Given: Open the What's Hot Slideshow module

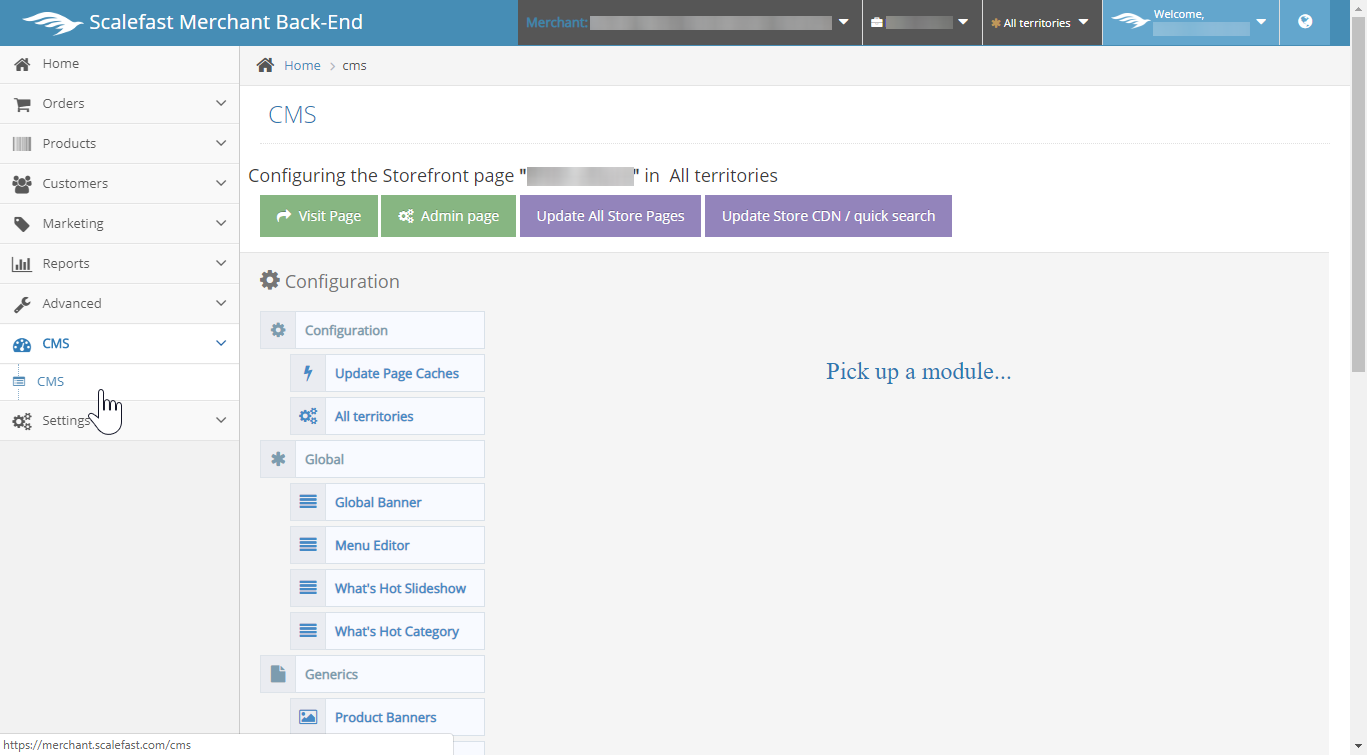Looking at the screenshot, I should click(400, 588).
